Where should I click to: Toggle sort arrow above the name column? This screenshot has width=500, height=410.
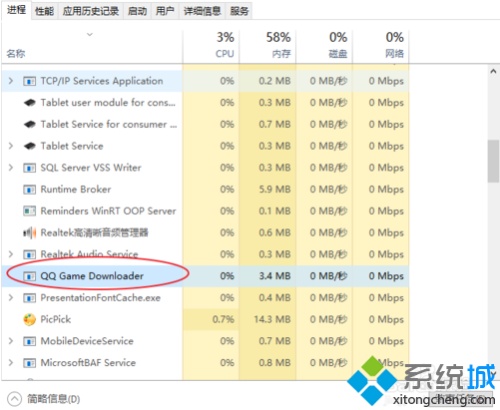click(89, 34)
